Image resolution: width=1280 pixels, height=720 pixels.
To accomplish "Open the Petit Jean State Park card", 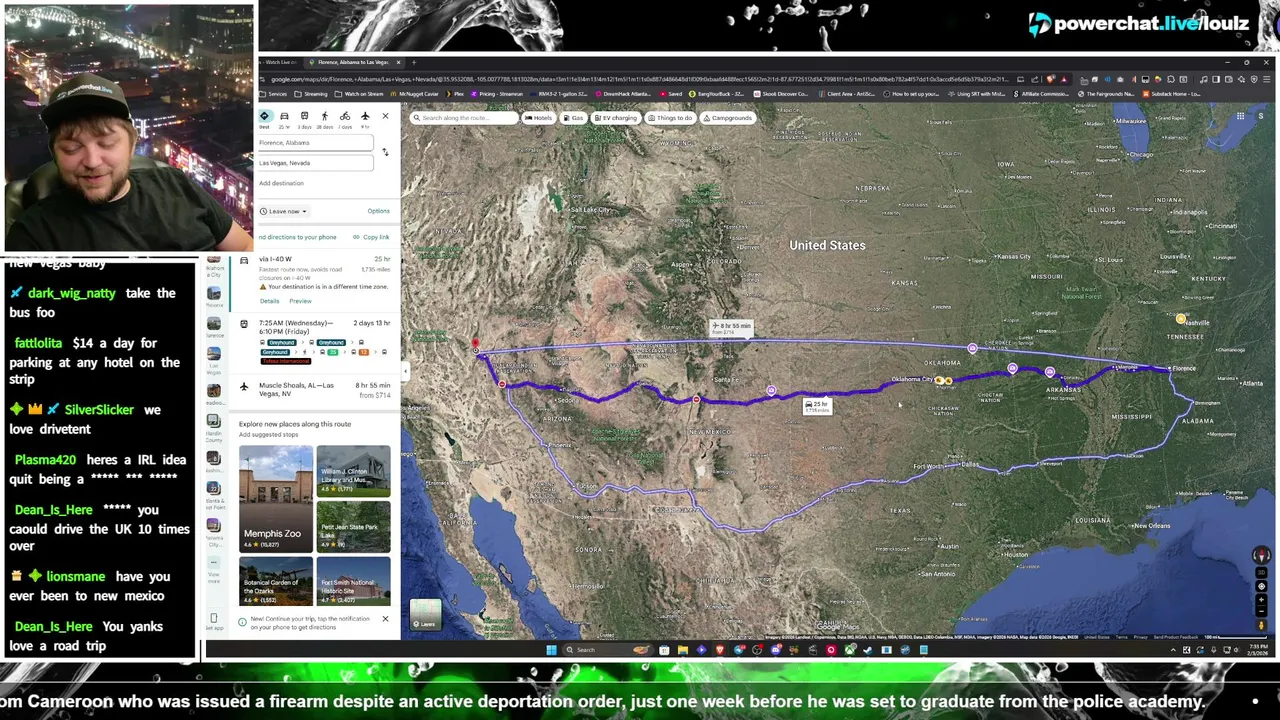I will click(353, 527).
